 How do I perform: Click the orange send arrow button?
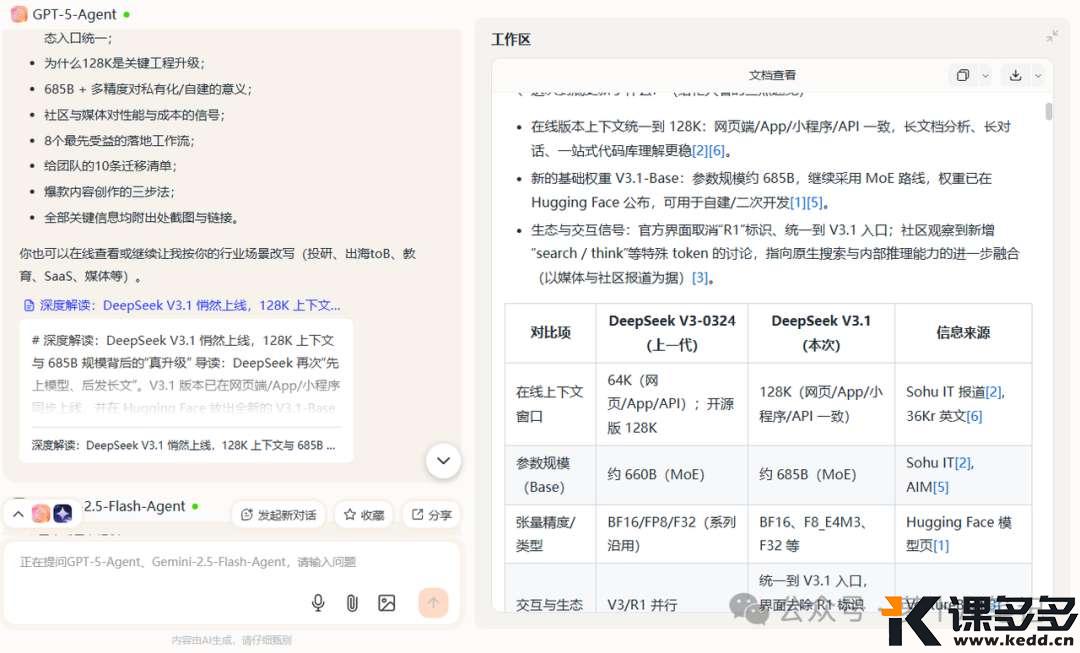433,603
